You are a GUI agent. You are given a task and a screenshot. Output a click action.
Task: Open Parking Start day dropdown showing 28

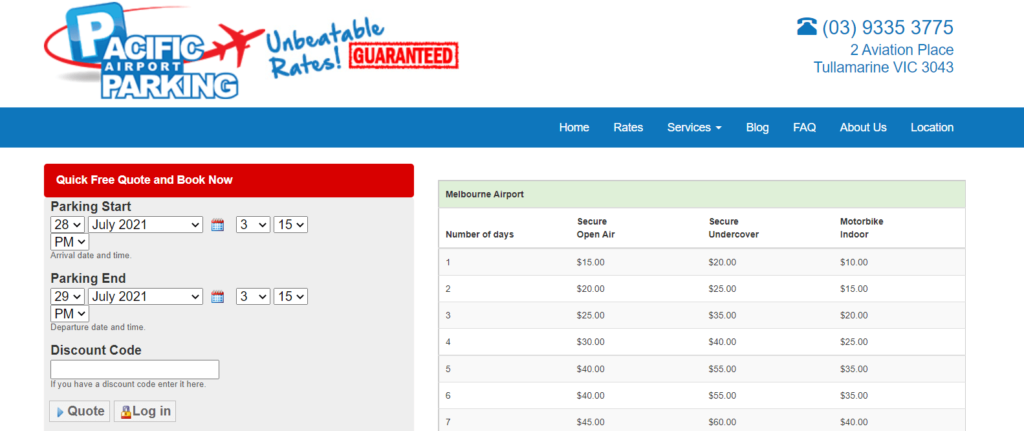68,225
